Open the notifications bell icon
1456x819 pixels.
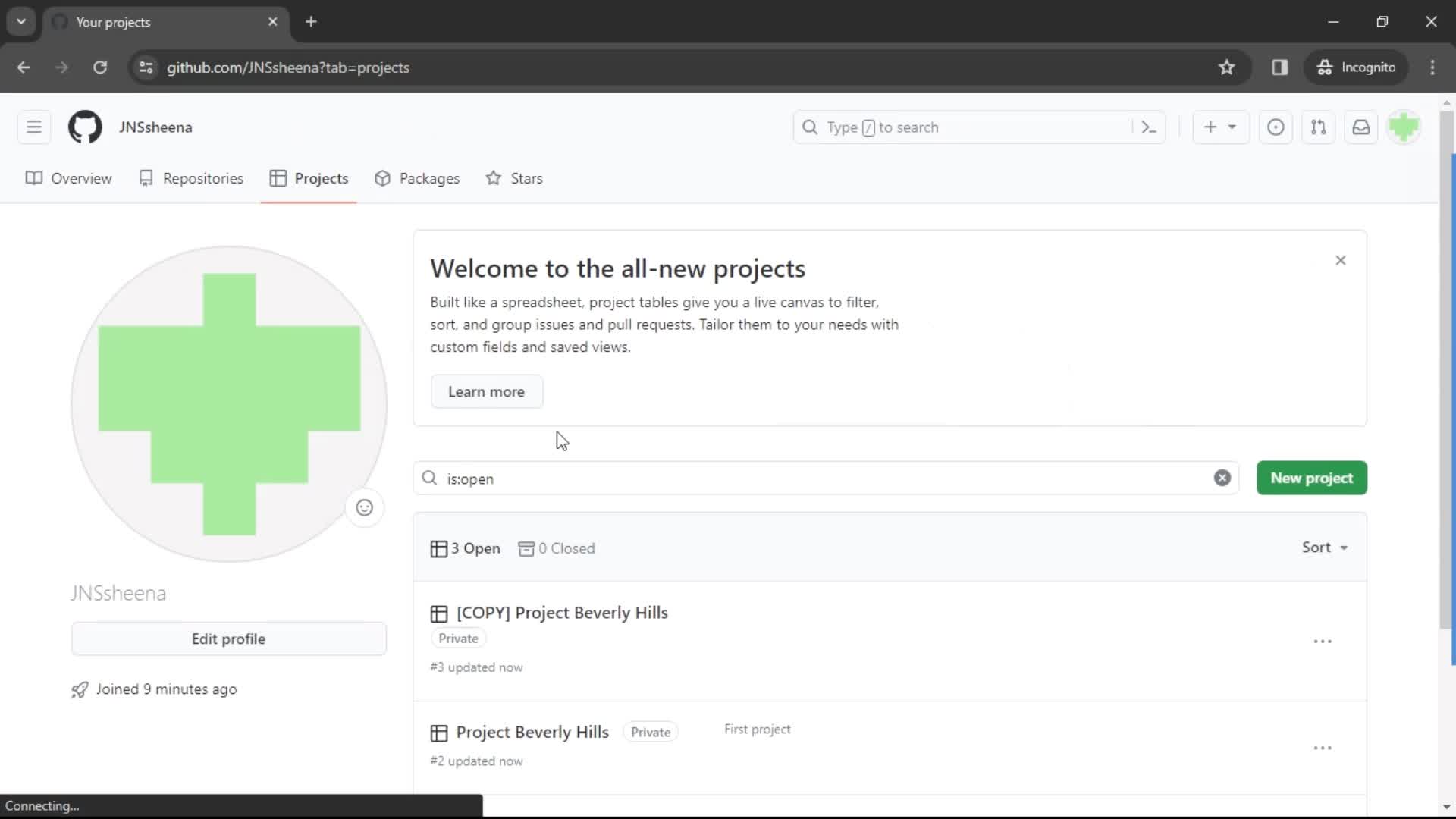pyautogui.click(x=1362, y=127)
